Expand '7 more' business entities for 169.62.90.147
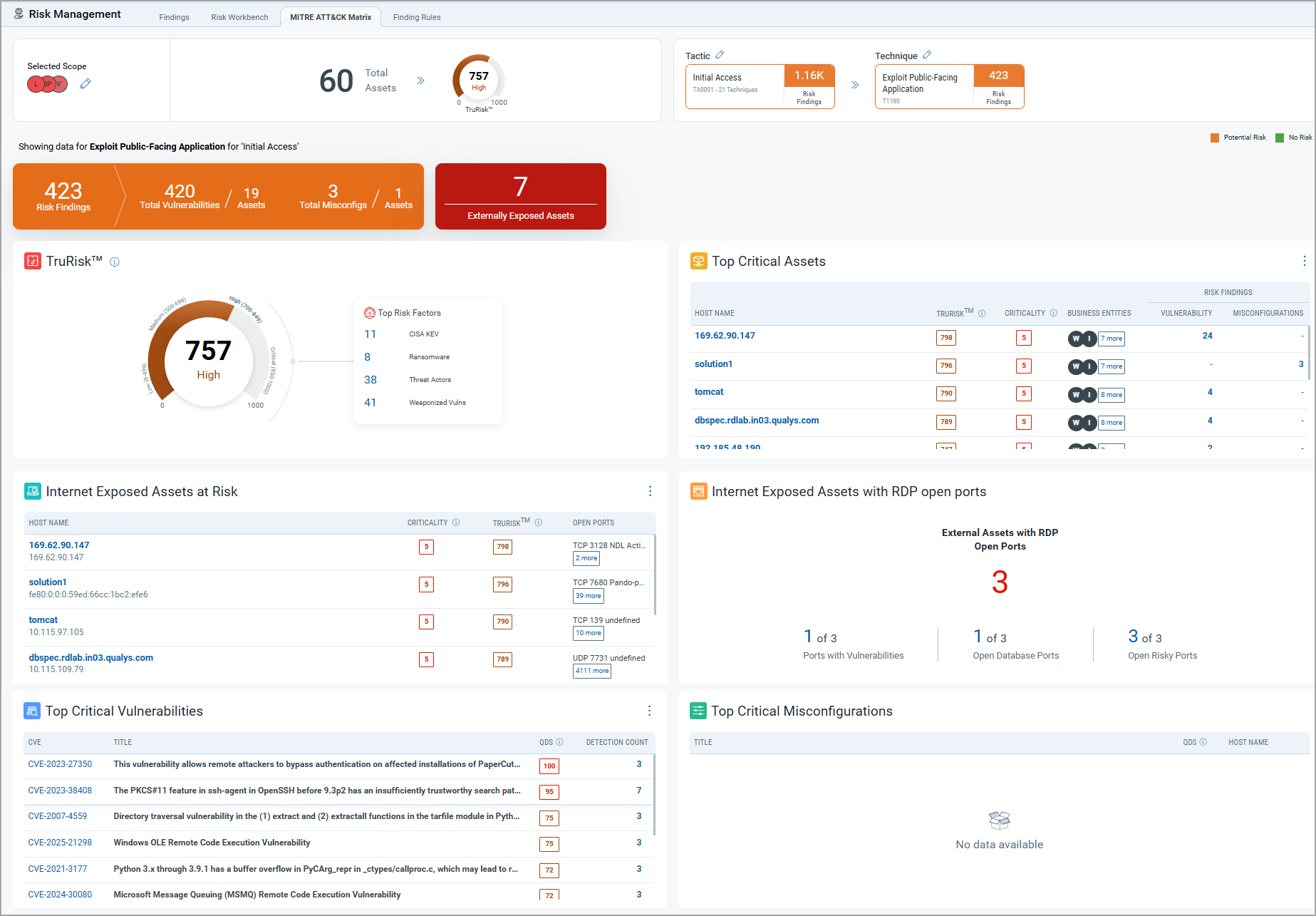This screenshot has height=916, width=1316. click(1112, 339)
